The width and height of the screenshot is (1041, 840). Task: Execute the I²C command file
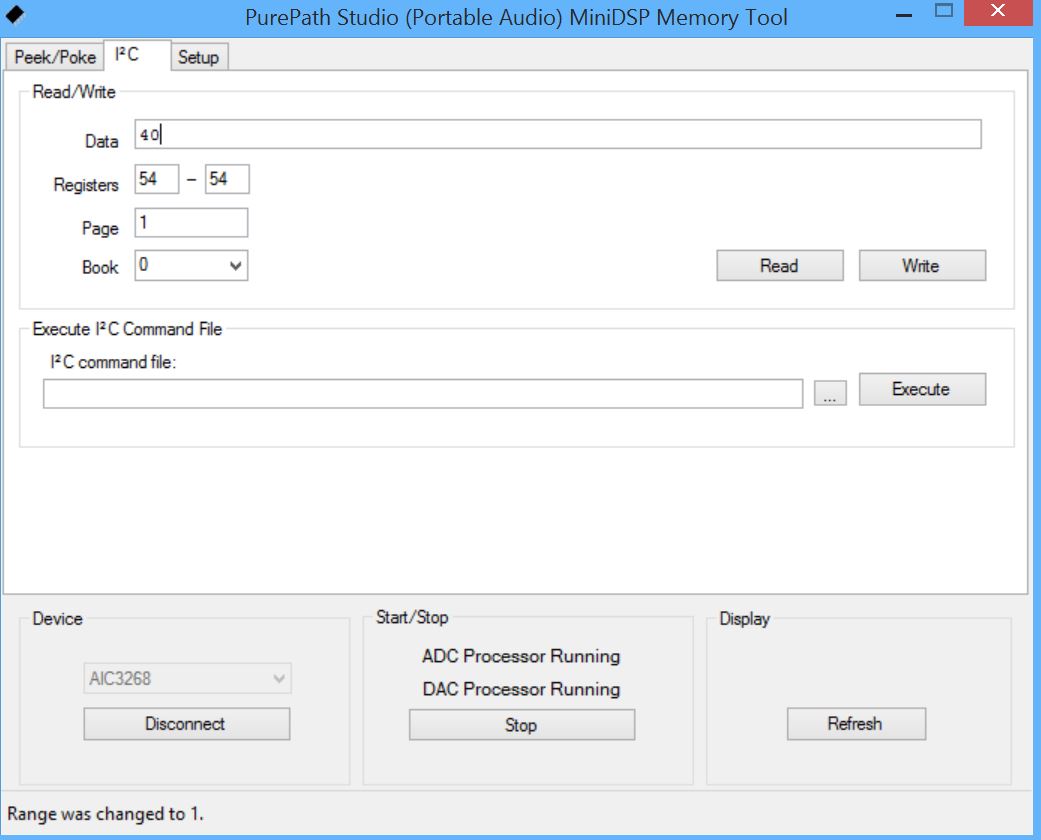(x=921, y=389)
